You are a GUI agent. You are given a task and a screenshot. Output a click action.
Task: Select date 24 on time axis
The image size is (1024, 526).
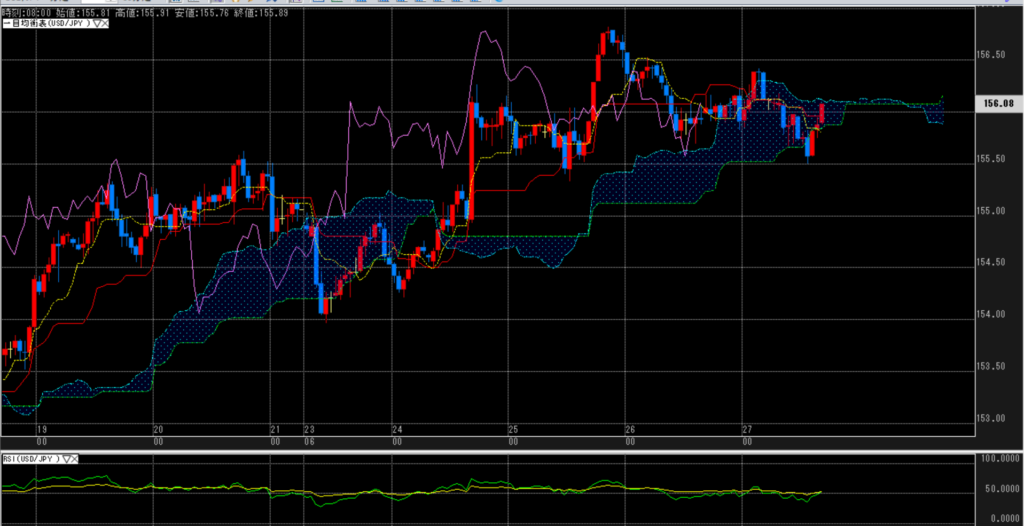pos(397,428)
